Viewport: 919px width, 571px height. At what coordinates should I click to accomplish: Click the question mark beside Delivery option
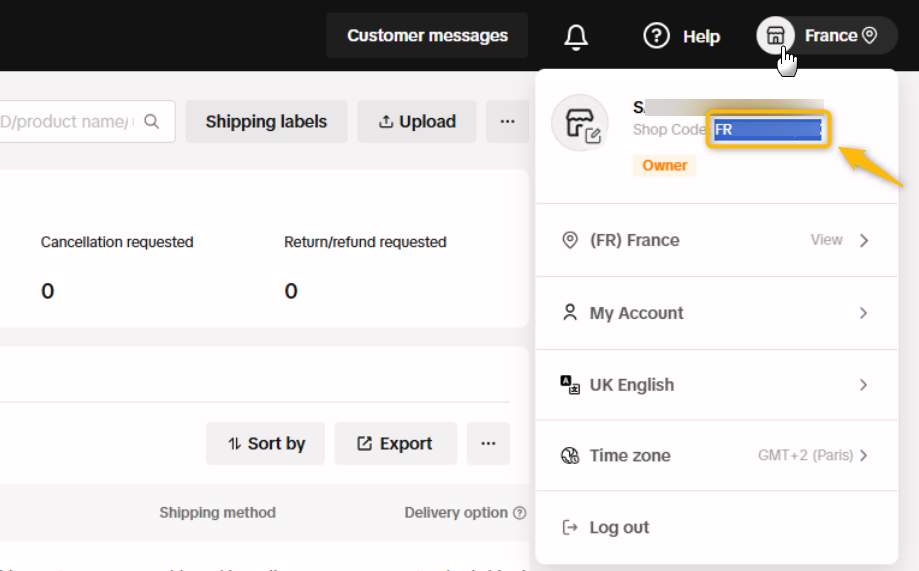click(519, 513)
